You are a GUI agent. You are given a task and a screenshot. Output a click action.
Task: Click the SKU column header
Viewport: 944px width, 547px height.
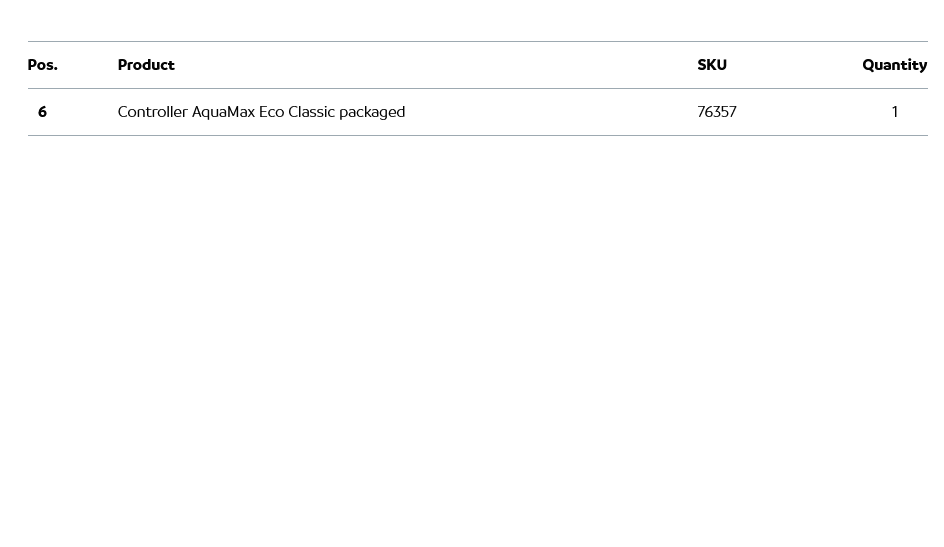pos(712,65)
